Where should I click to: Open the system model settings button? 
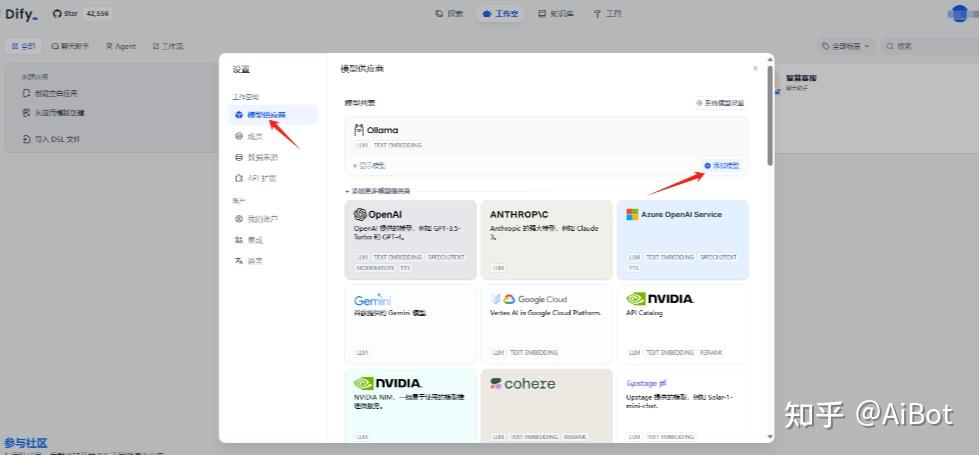[719, 103]
